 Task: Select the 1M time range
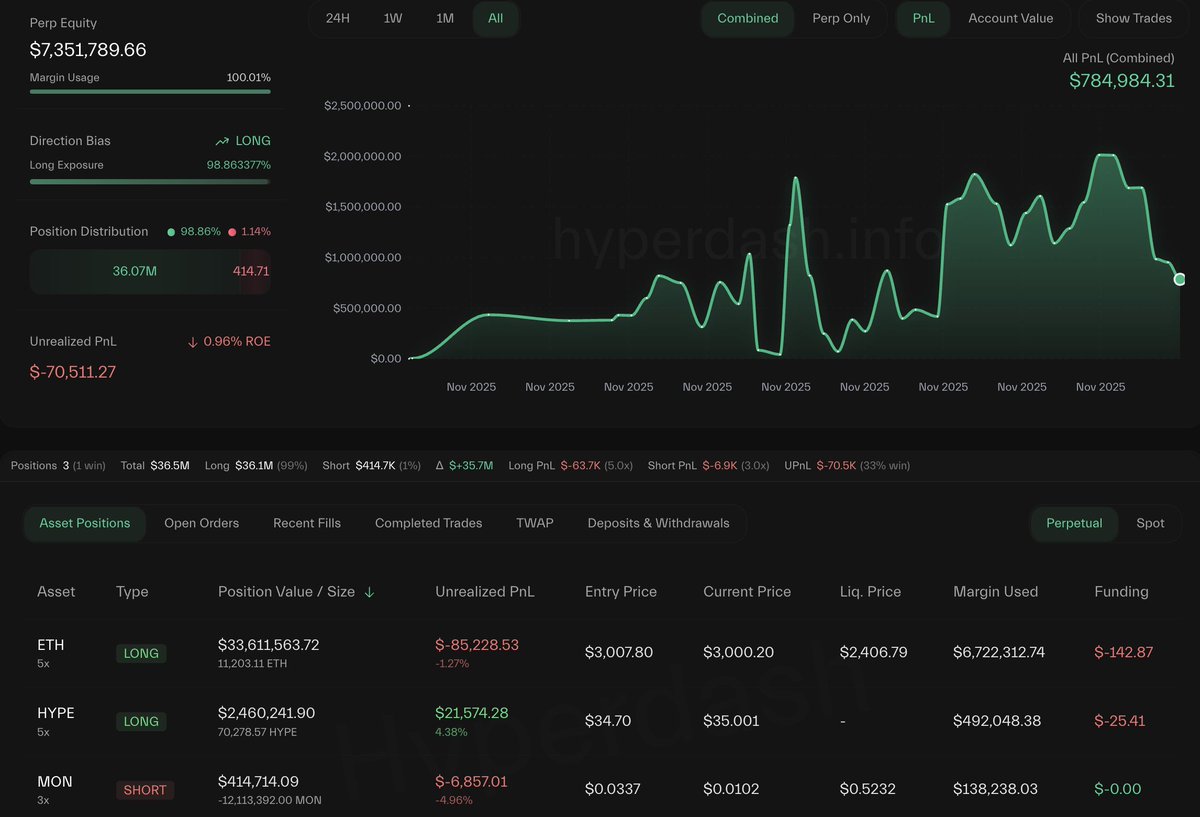coord(445,18)
